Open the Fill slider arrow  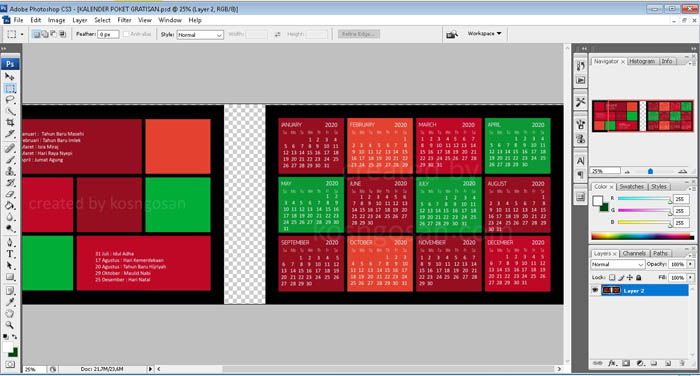(691, 277)
